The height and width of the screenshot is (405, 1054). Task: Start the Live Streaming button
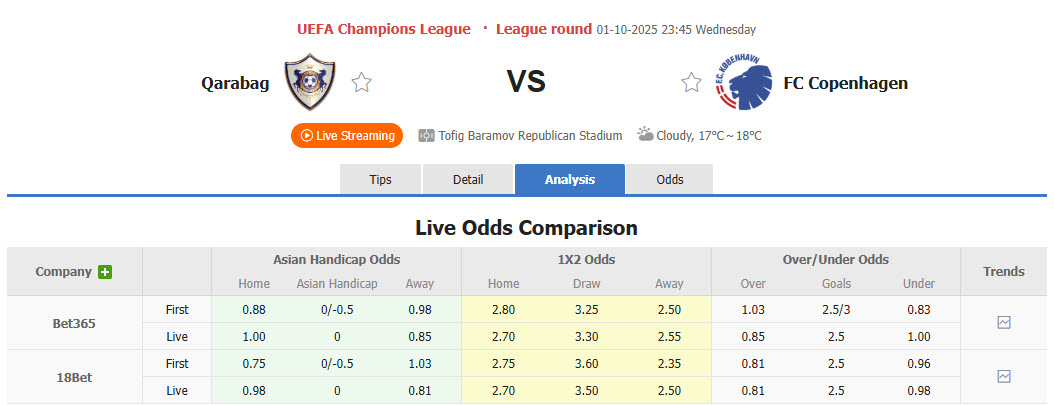pyautogui.click(x=346, y=135)
